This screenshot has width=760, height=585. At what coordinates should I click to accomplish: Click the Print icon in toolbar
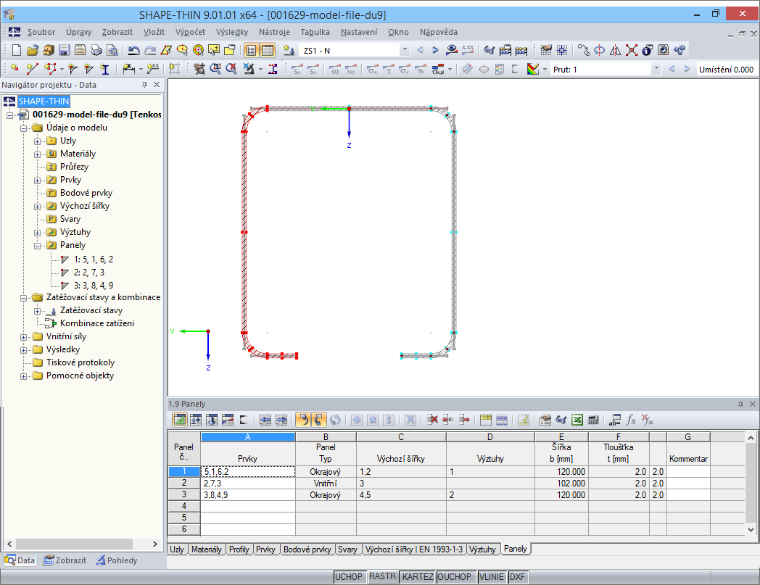(96, 50)
